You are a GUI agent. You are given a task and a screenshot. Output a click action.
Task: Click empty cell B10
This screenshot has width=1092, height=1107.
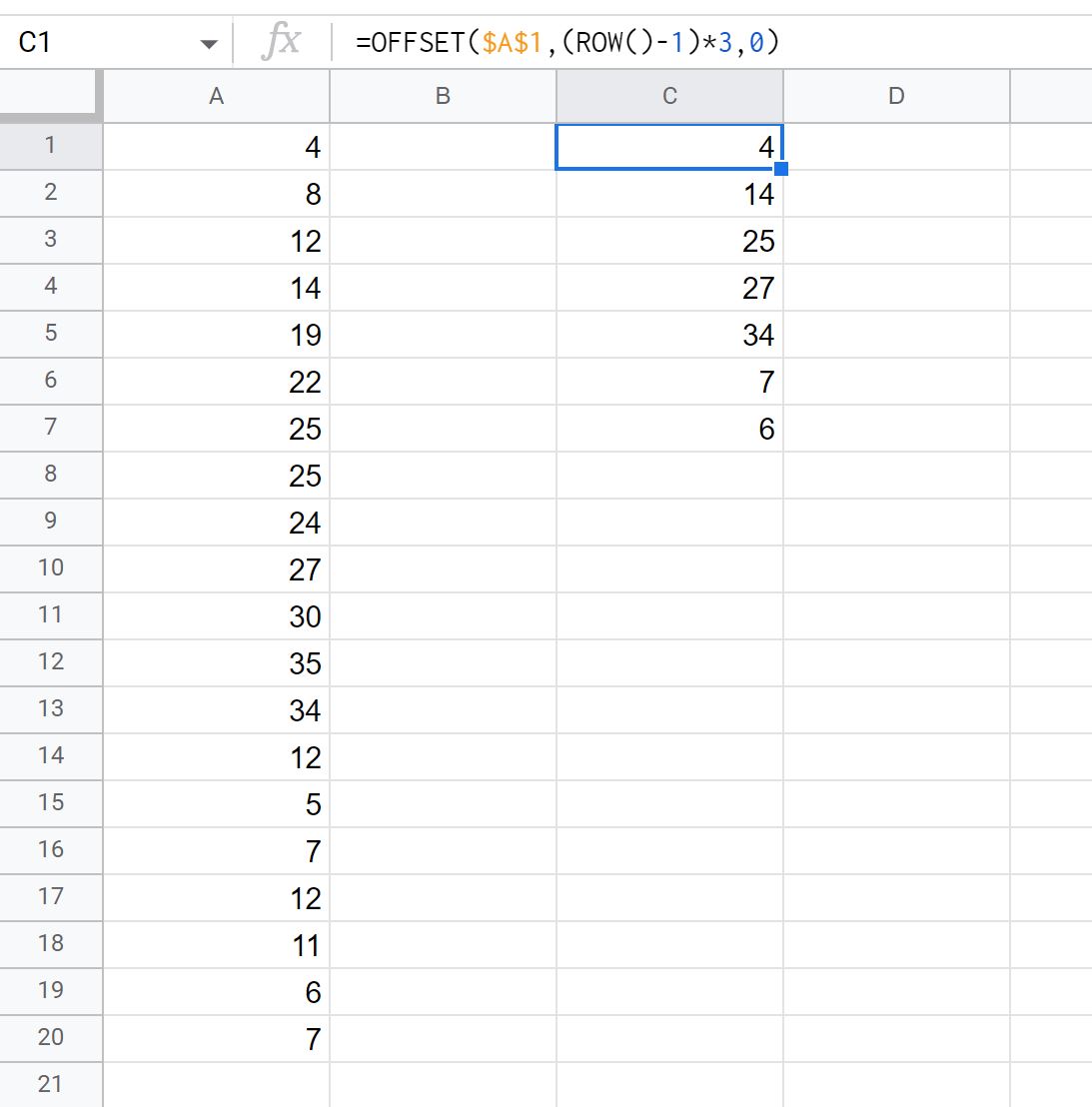click(x=443, y=568)
